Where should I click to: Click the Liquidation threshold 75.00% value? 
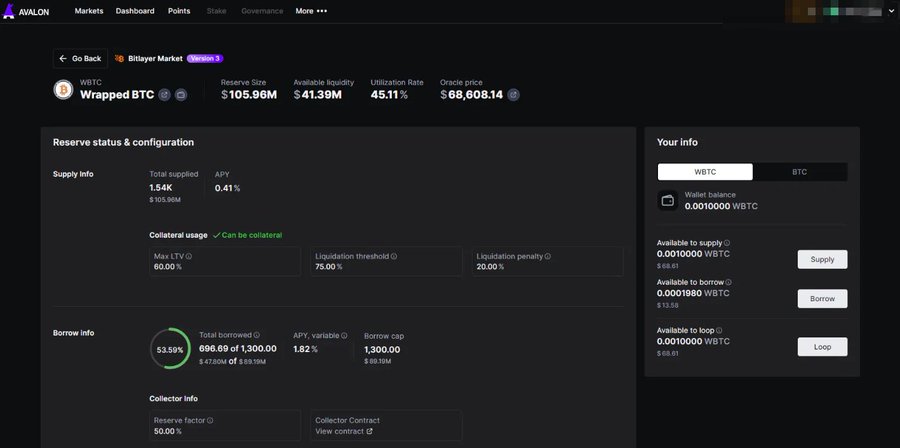(x=329, y=267)
